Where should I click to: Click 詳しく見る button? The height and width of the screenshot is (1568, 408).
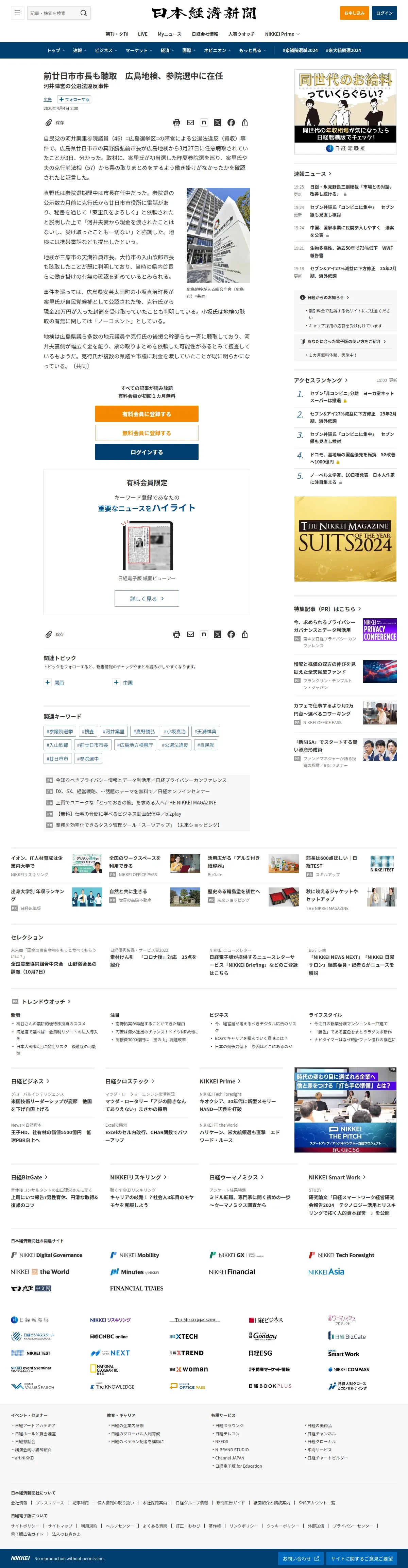(147, 598)
